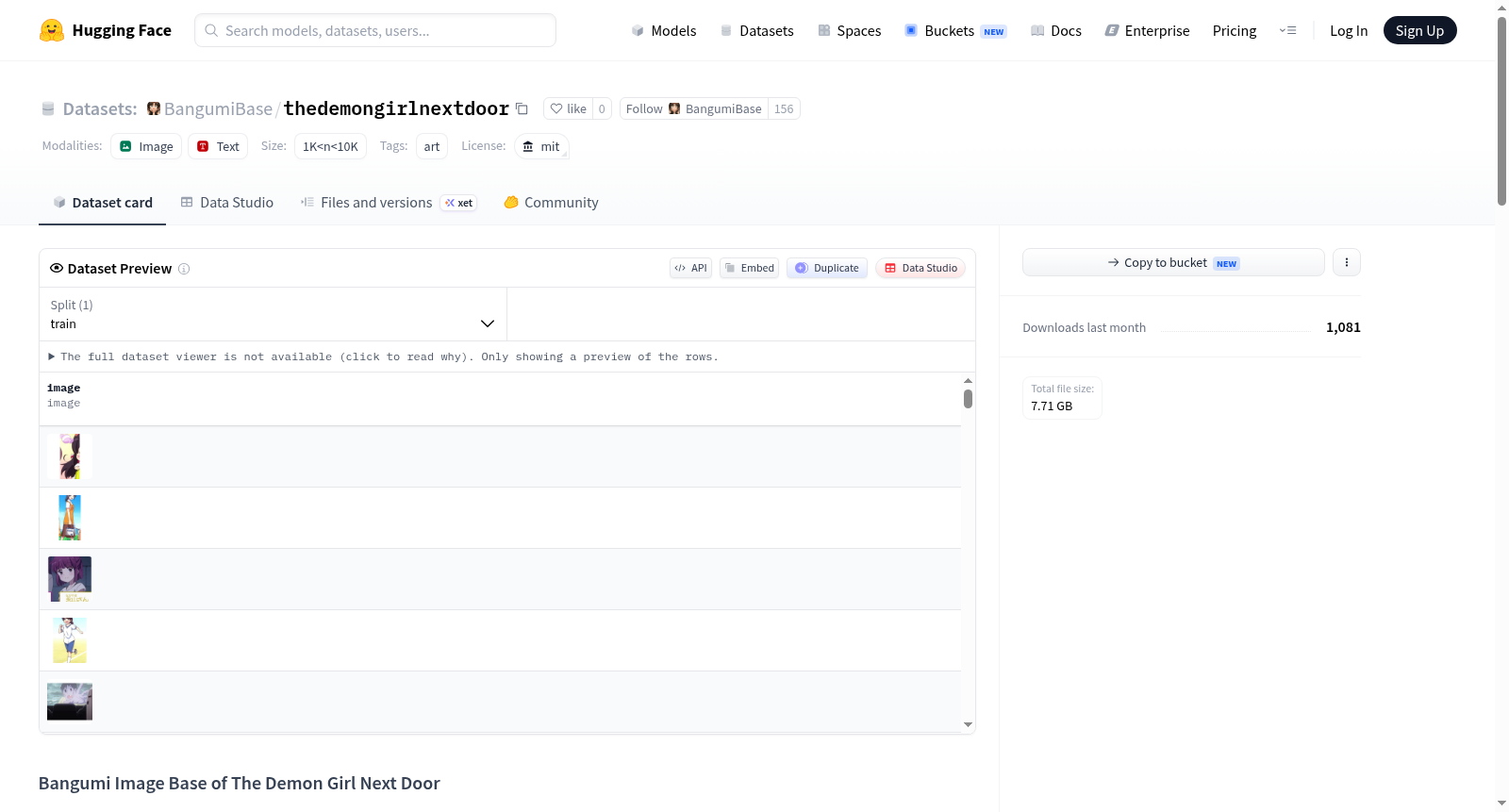Open Data Studio from the preview header

[x=920, y=268]
